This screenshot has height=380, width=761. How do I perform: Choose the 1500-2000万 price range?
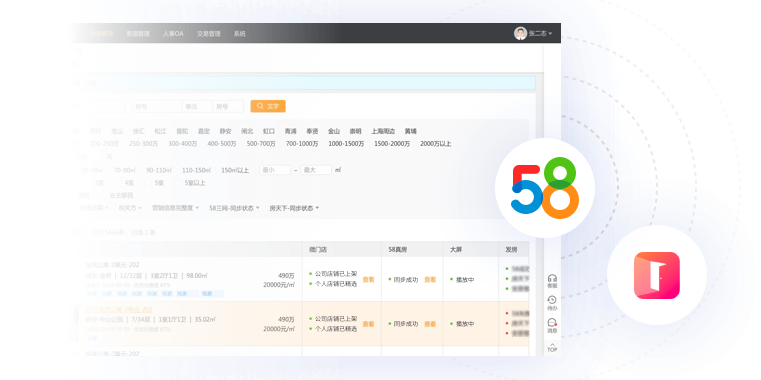pos(392,144)
